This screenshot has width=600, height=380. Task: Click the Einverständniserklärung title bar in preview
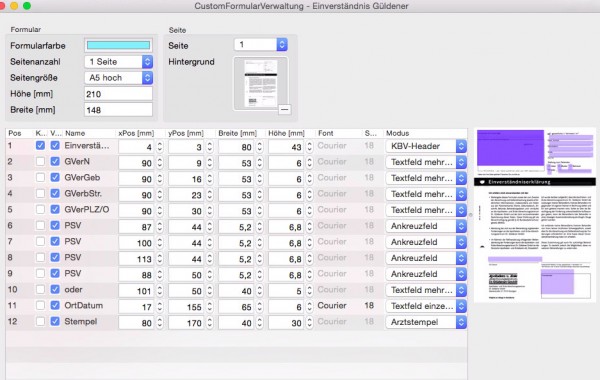[535, 182]
